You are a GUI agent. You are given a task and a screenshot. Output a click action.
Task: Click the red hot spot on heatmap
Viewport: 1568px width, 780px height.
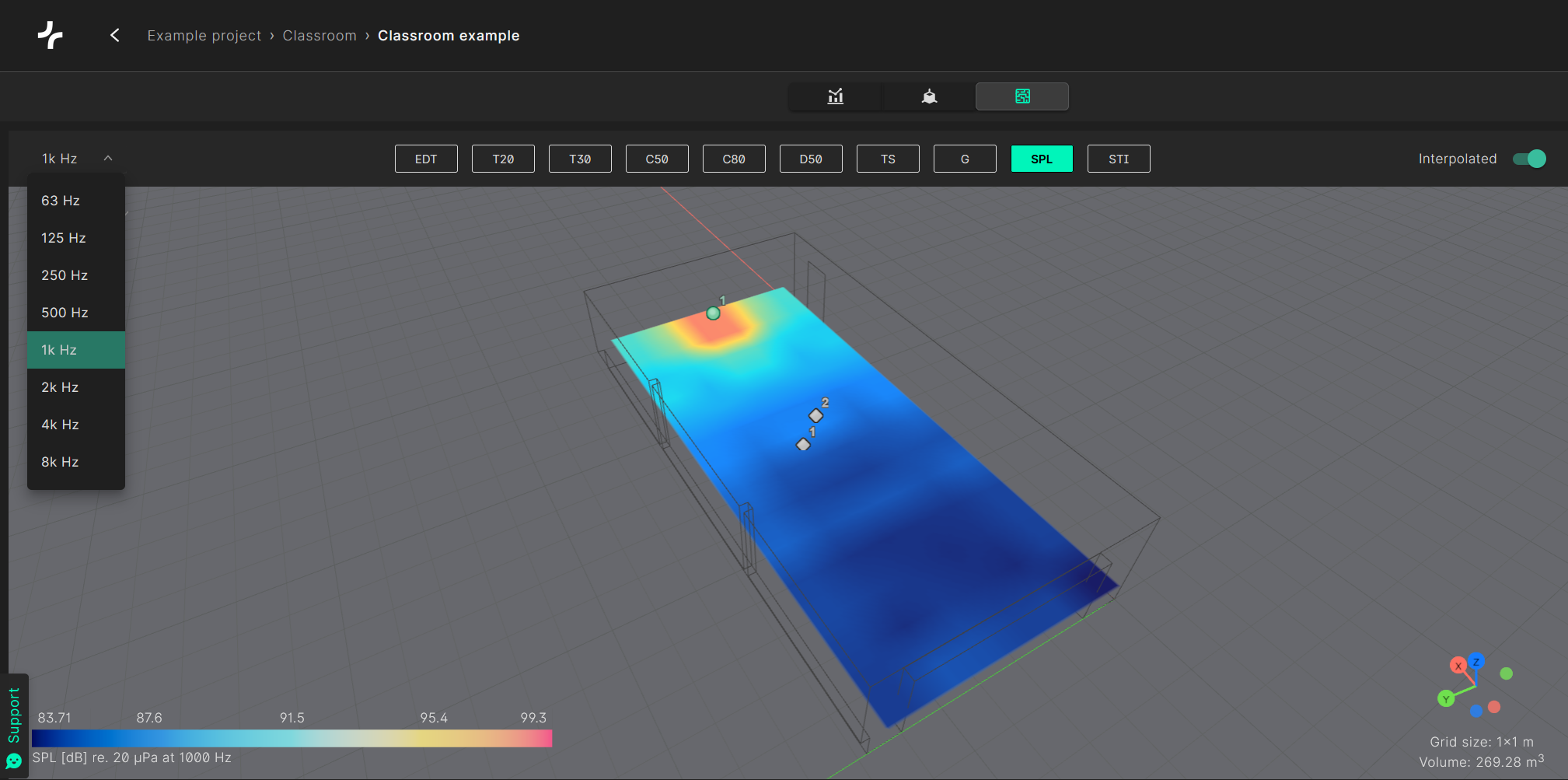point(715,328)
